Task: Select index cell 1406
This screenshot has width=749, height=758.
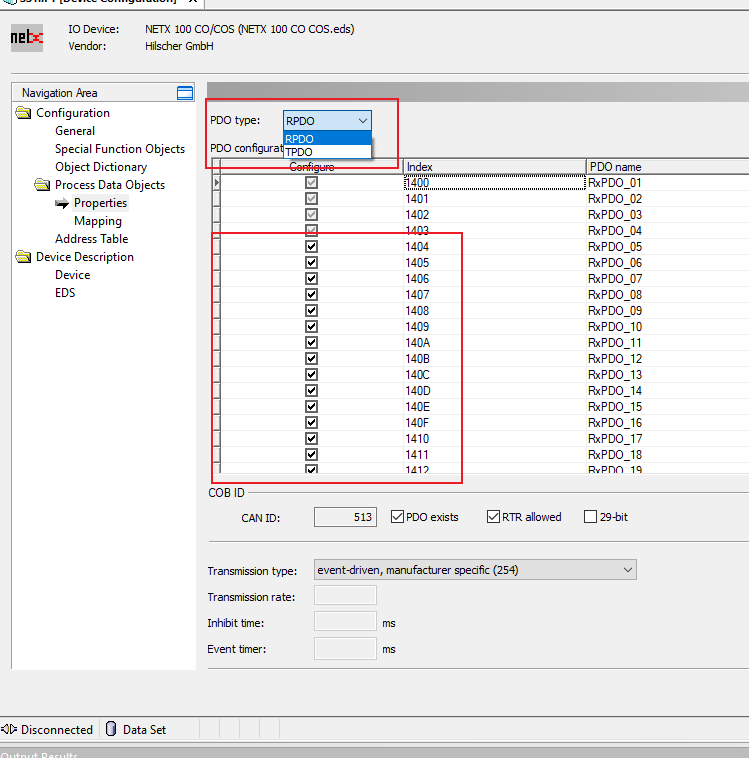Action: (495, 278)
